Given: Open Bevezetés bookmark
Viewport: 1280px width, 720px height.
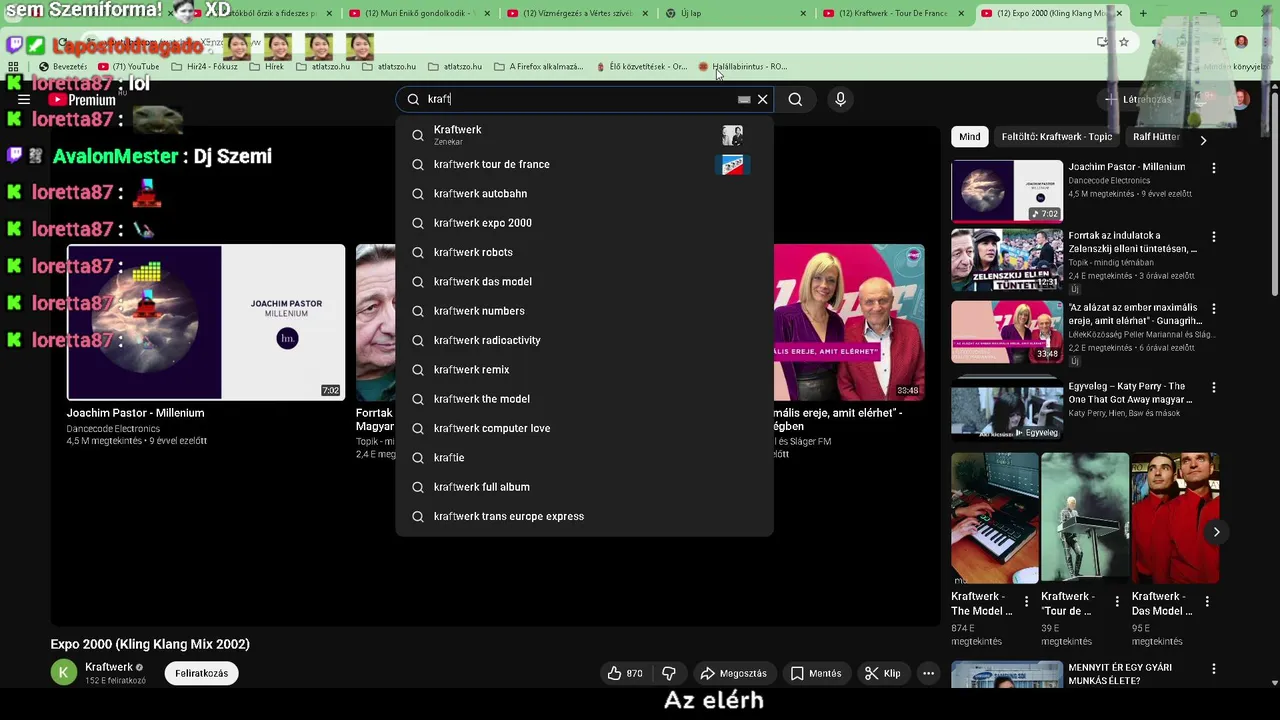Looking at the screenshot, I should click(63, 67).
